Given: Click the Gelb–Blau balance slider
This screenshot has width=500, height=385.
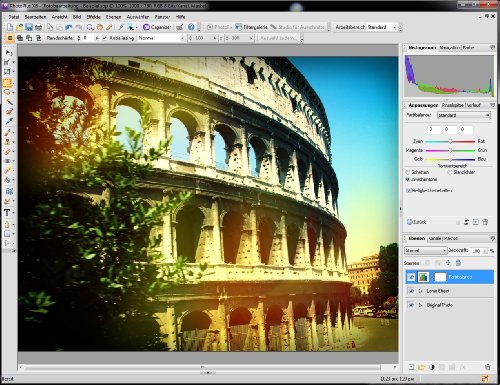Looking at the screenshot, I should tap(450, 159).
